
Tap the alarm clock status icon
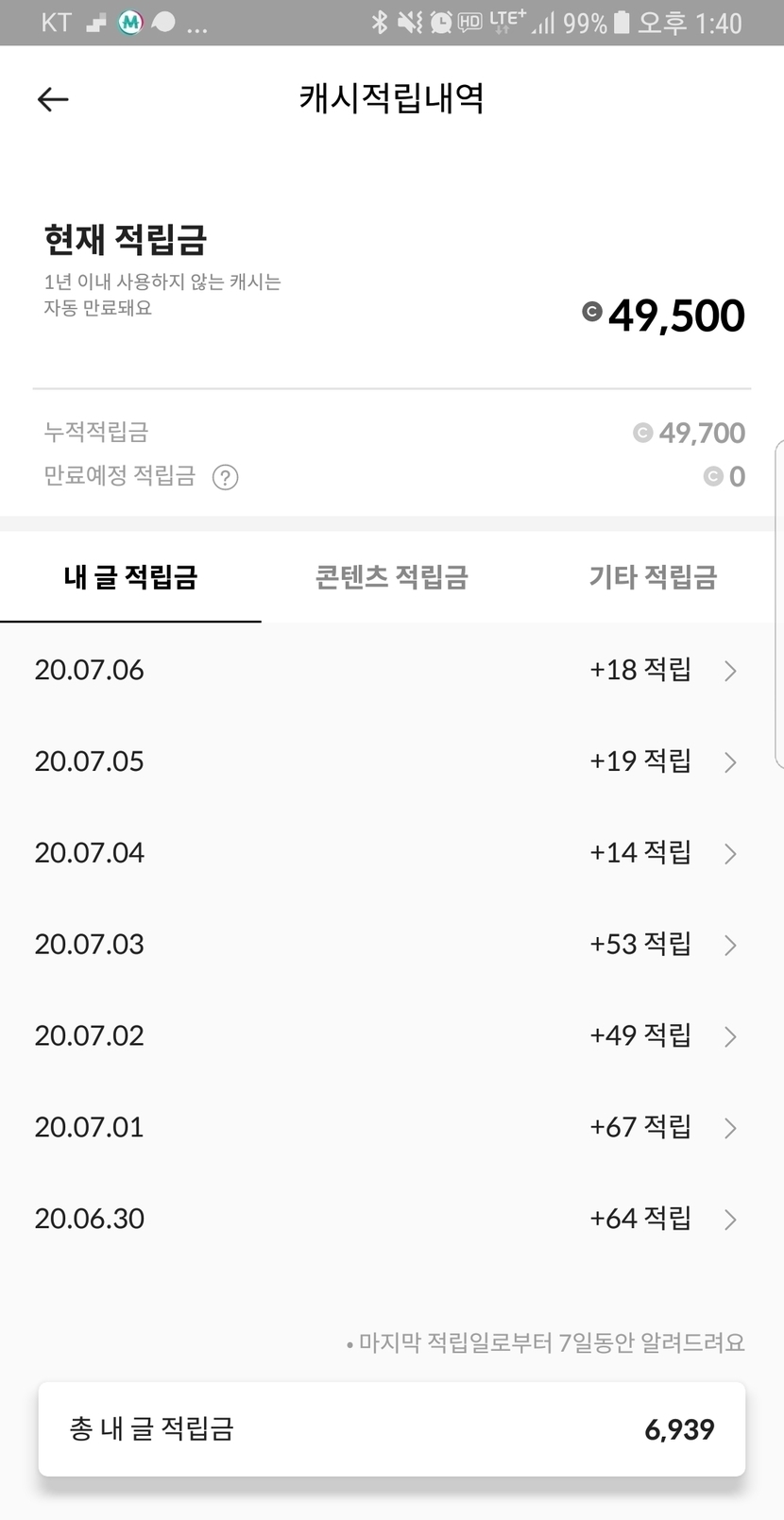pyautogui.click(x=440, y=22)
